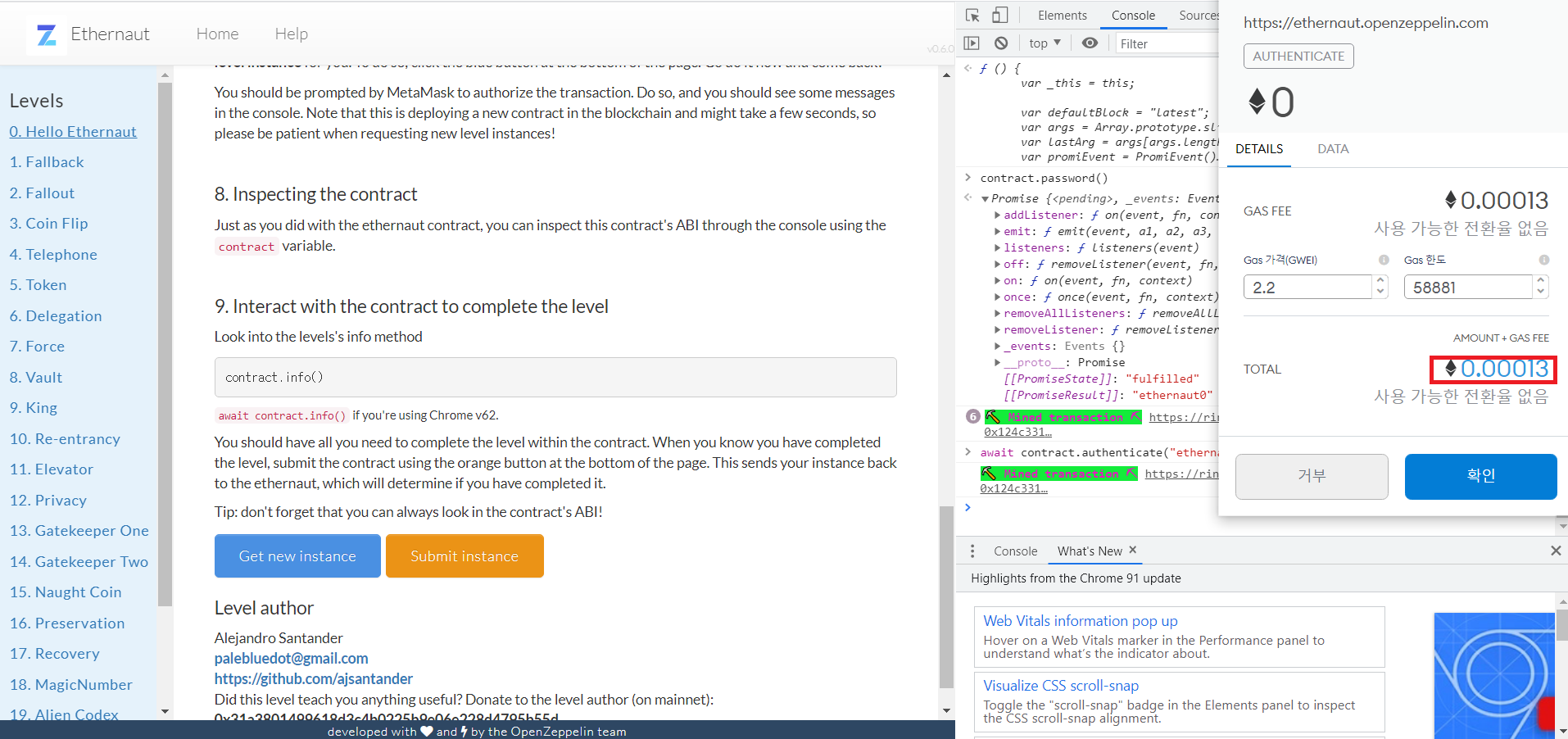
Task: Expand the emit property
Action: coord(997,232)
